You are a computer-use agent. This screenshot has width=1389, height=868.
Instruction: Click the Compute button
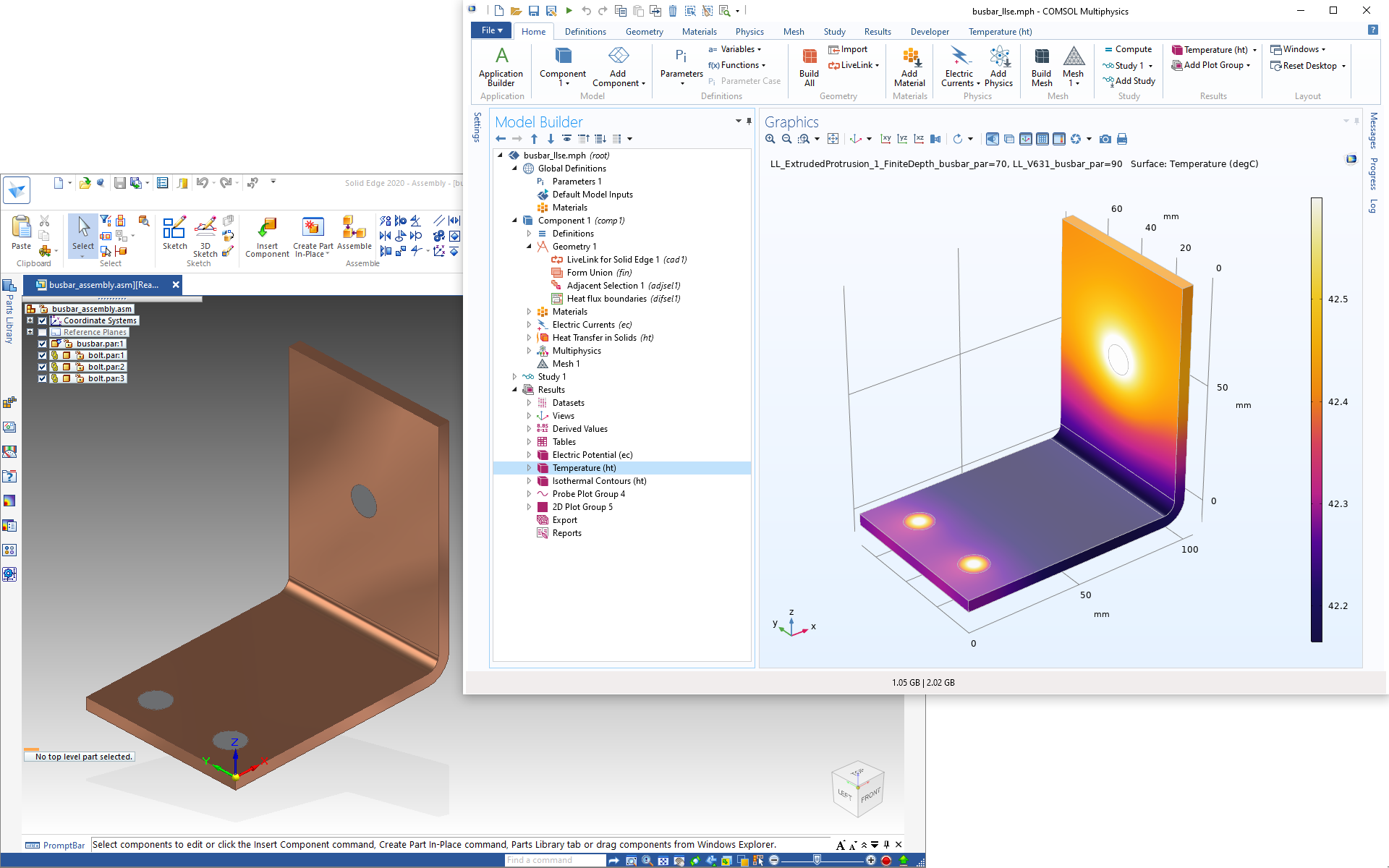click(1128, 49)
